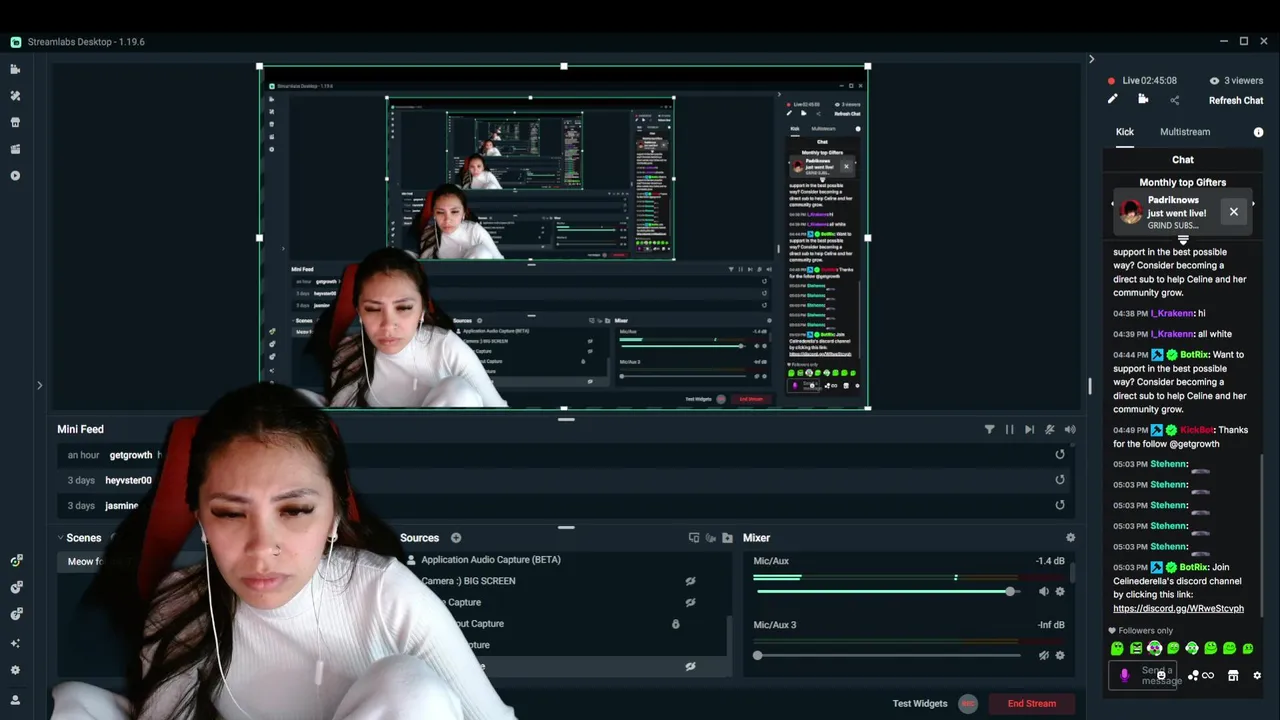This screenshot has height=720, width=1280.
Task: Click the purple microphone icon in chat
Action: pyautogui.click(x=1124, y=675)
